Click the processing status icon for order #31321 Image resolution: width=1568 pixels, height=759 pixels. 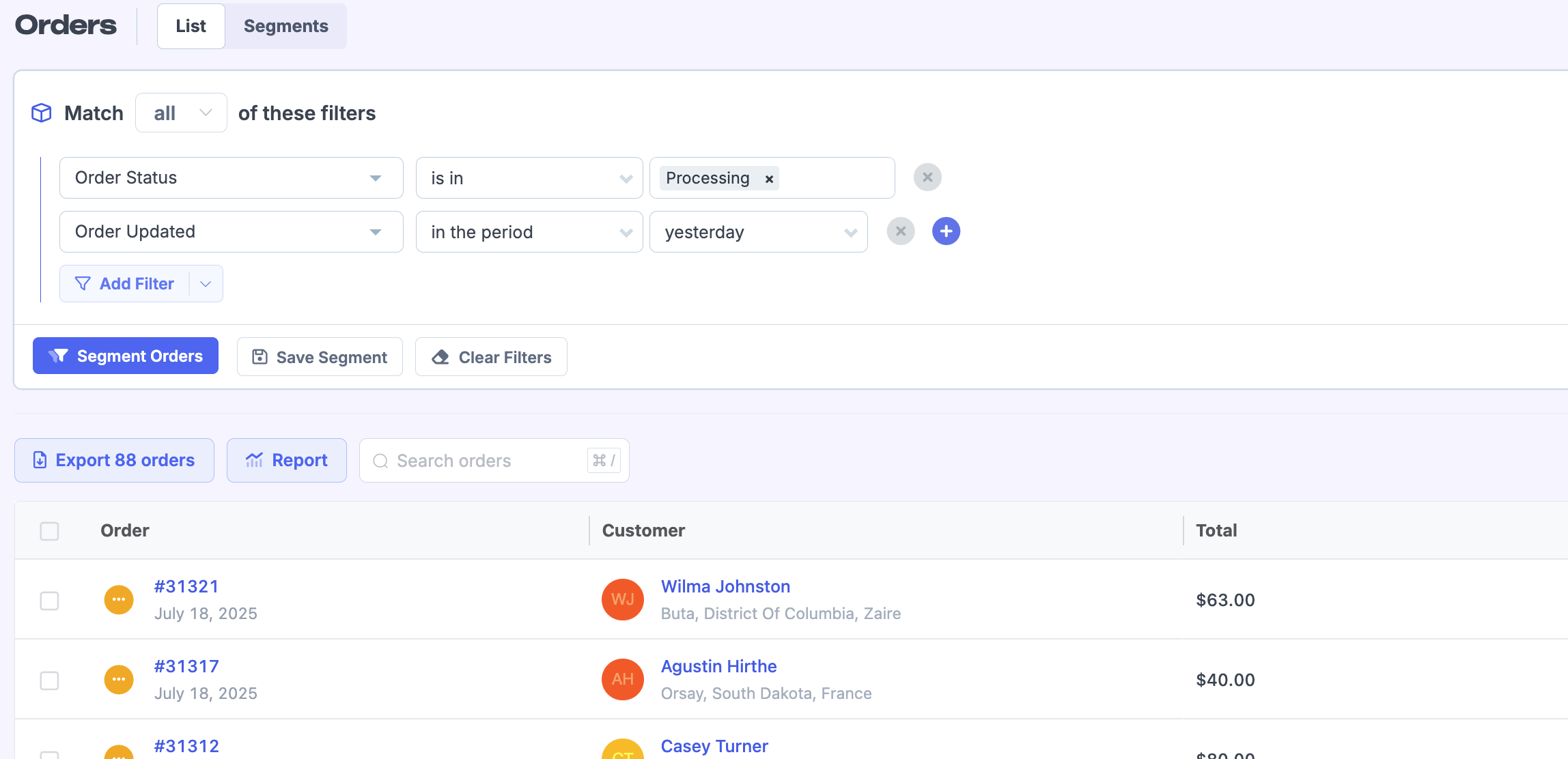[119, 600]
